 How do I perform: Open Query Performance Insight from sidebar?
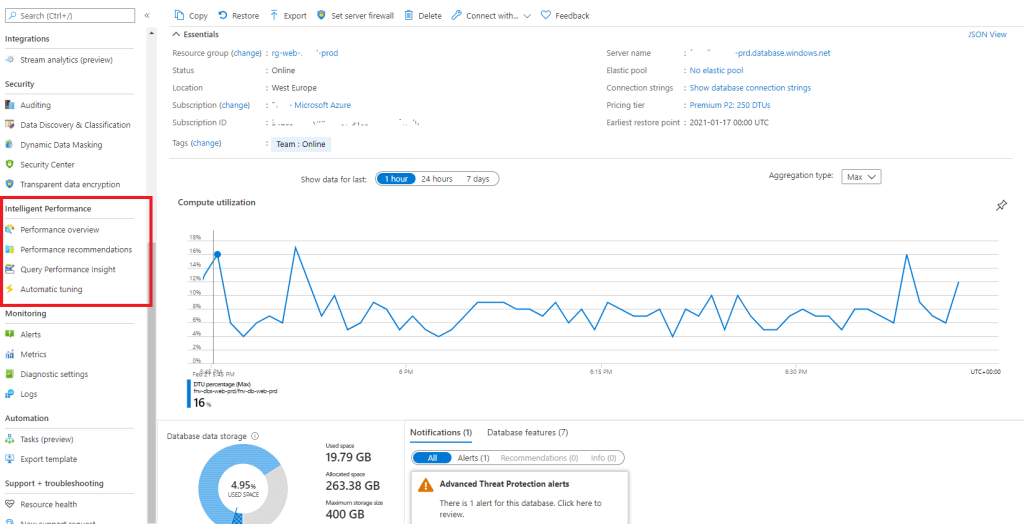pyautogui.click(x=68, y=269)
